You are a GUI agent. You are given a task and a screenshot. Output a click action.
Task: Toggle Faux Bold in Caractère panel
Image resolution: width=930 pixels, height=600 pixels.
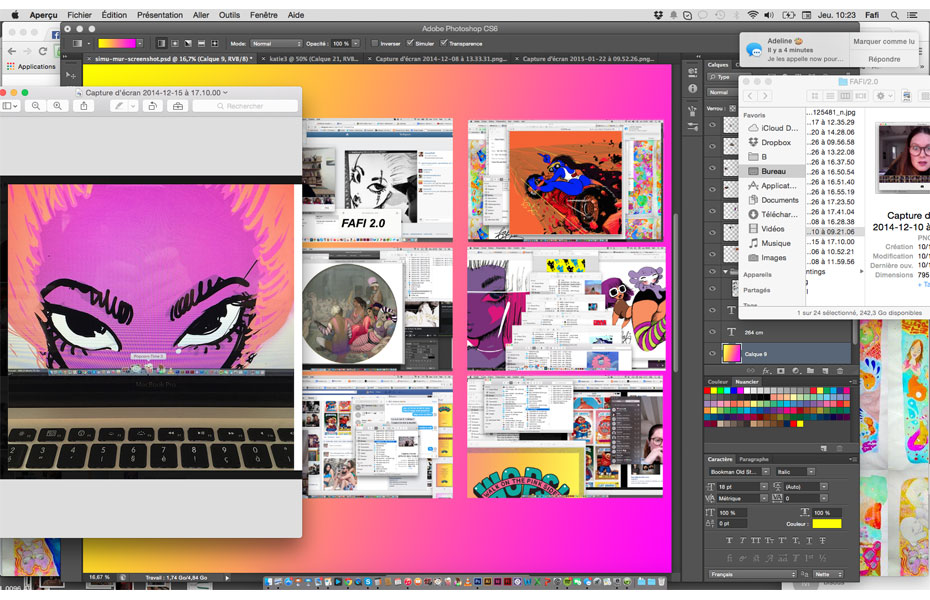click(x=729, y=540)
